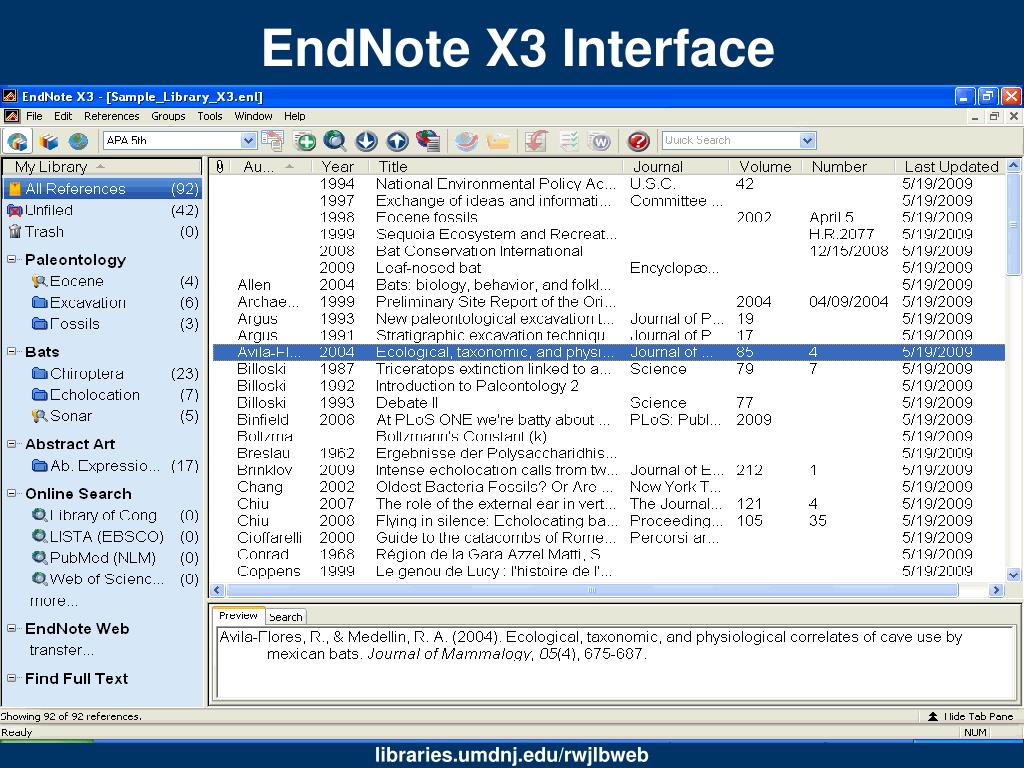Sort by the Year column header

coord(338,167)
